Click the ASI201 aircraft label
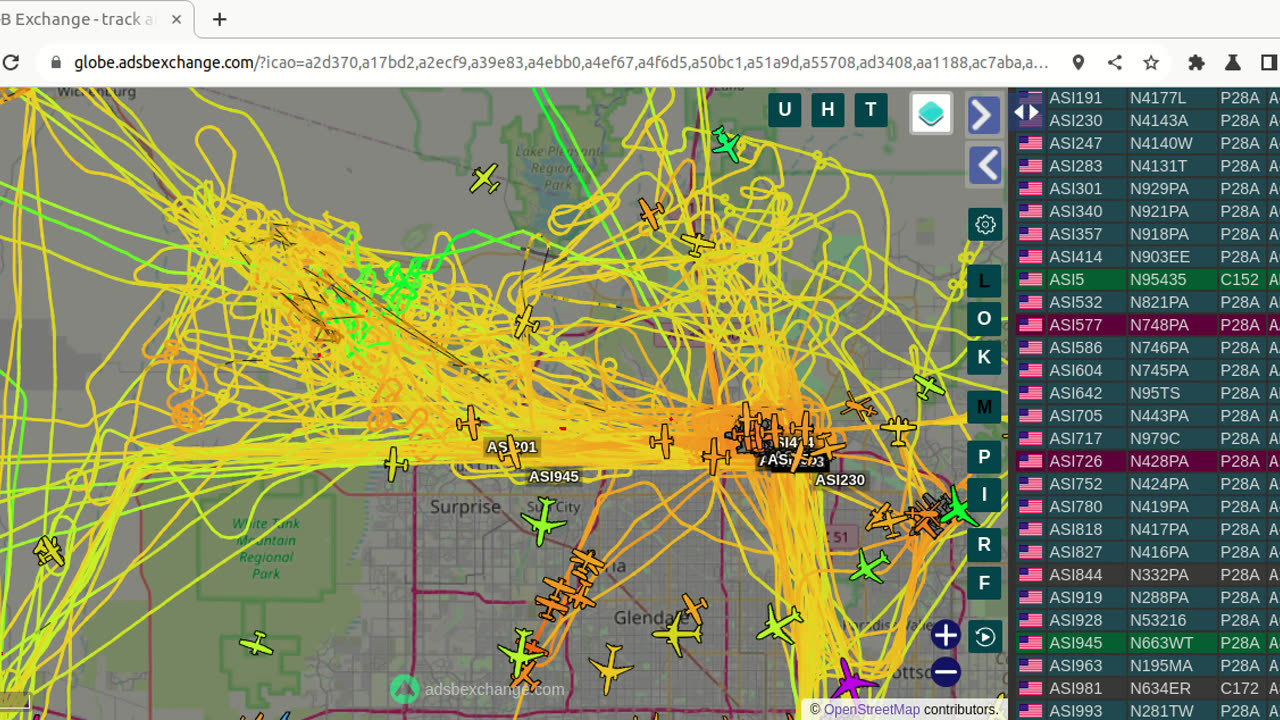The image size is (1280, 720). click(512, 447)
